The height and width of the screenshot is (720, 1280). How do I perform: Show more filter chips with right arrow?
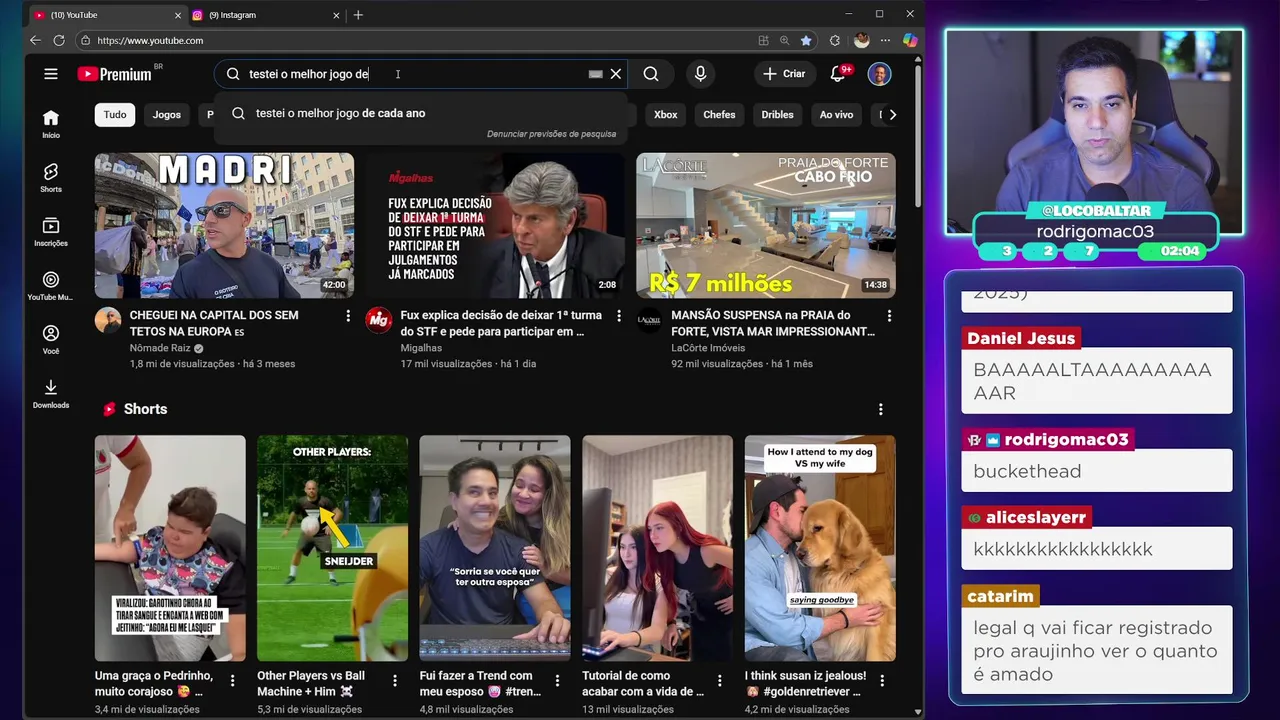click(892, 115)
